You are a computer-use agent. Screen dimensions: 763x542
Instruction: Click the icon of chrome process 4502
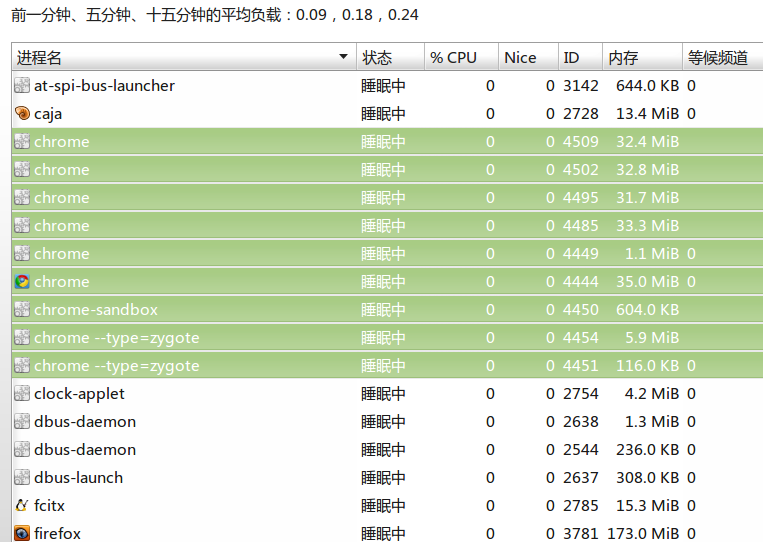[x=22, y=169]
